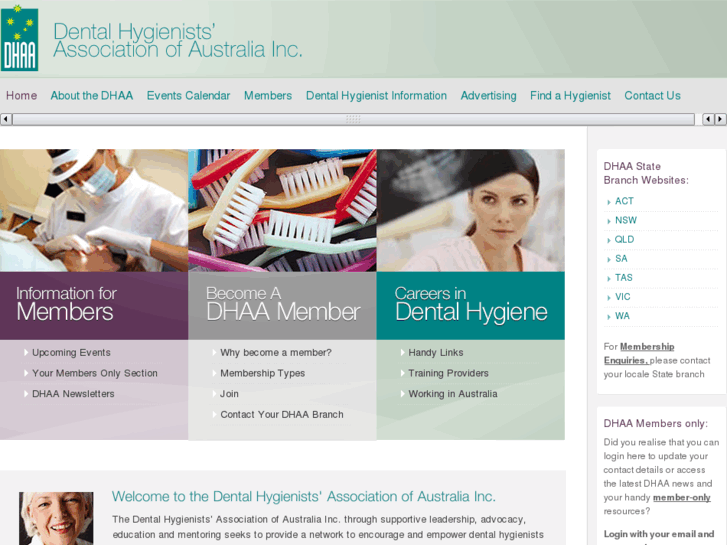View Membership Types

click(x=262, y=373)
